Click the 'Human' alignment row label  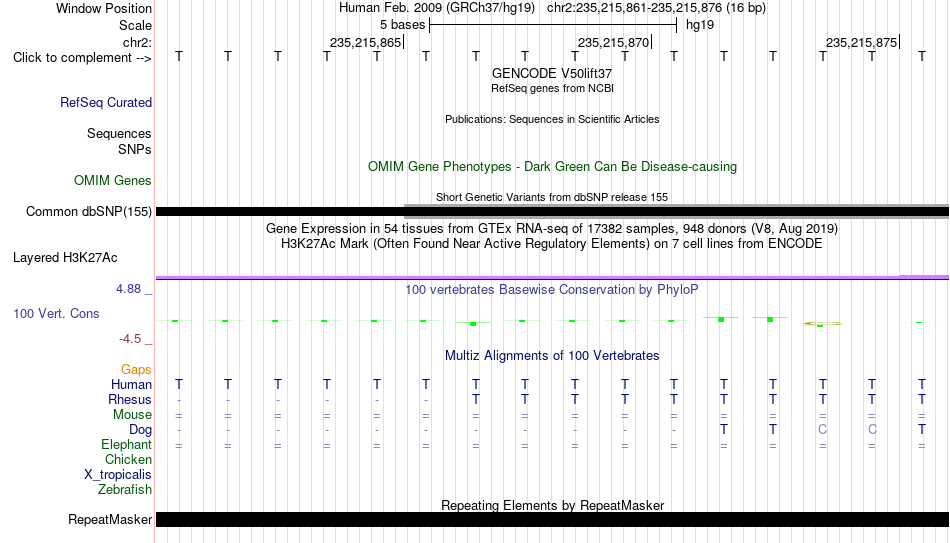tap(131, 385)
